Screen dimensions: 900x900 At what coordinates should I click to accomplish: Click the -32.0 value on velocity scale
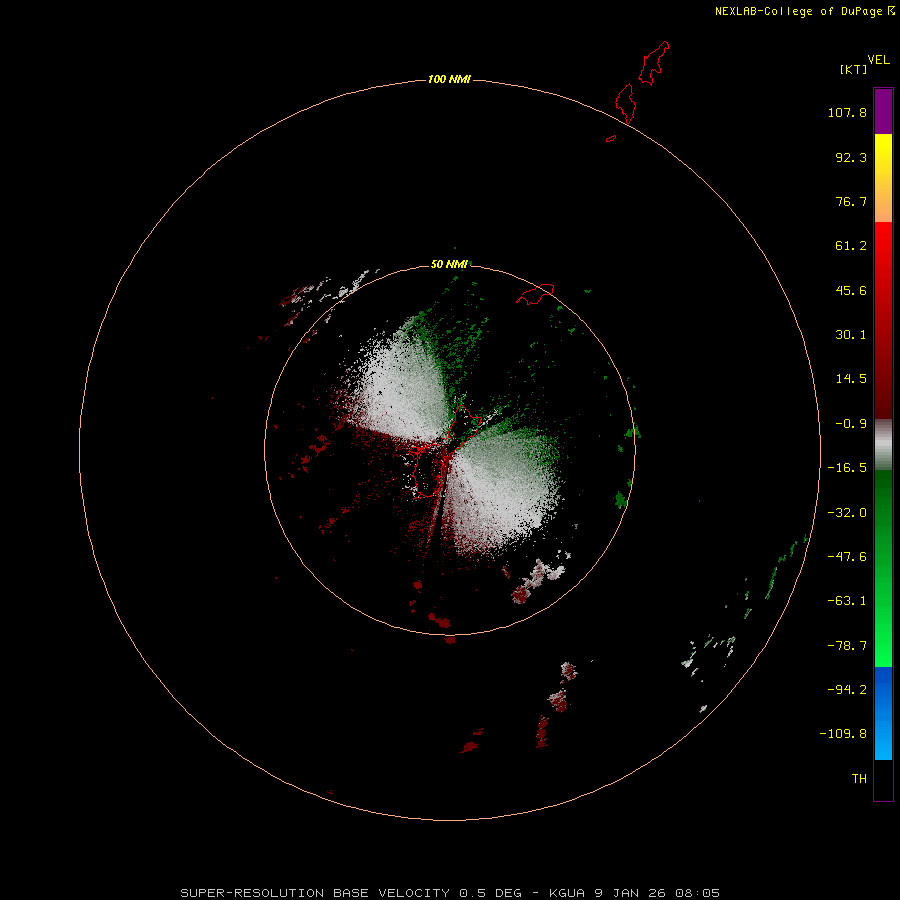(847, 513)
